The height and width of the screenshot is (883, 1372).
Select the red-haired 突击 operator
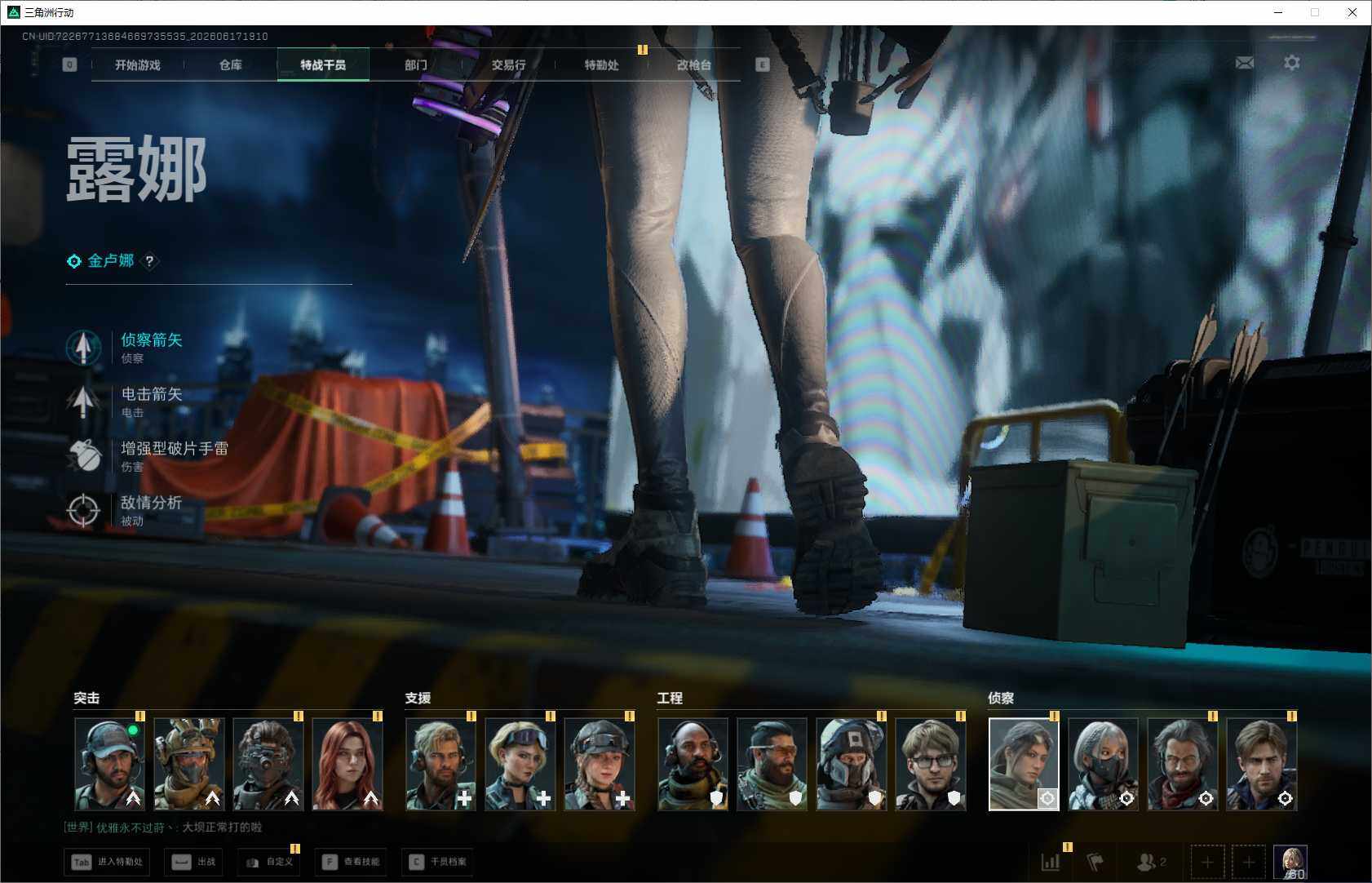(x=347, y=764)
